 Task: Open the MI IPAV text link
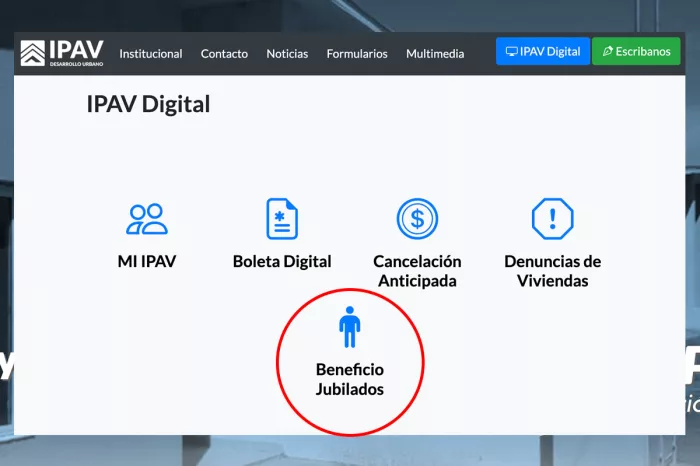click(x=147, y=261)
